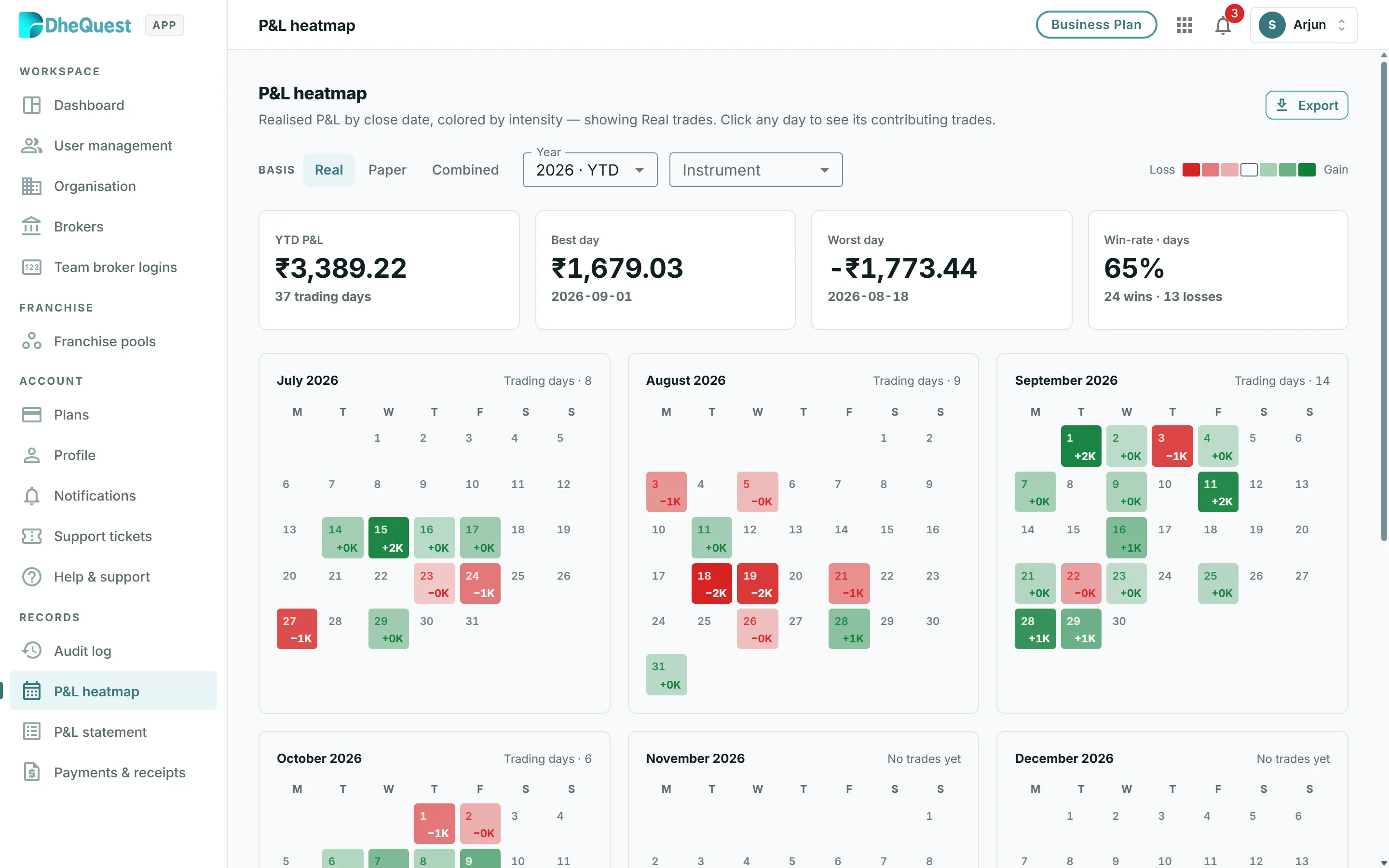This screenshot has width=1389, height=868.
Task: Open August 31 +0K day cell
Action: (x=667, y=675)
